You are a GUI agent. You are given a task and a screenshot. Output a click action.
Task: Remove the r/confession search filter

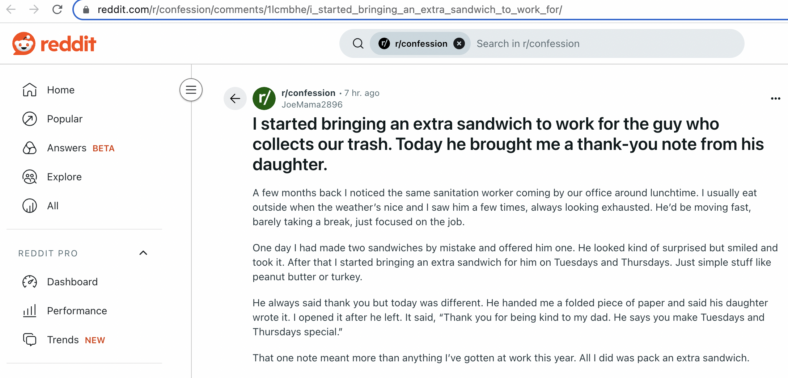point(459,44)
